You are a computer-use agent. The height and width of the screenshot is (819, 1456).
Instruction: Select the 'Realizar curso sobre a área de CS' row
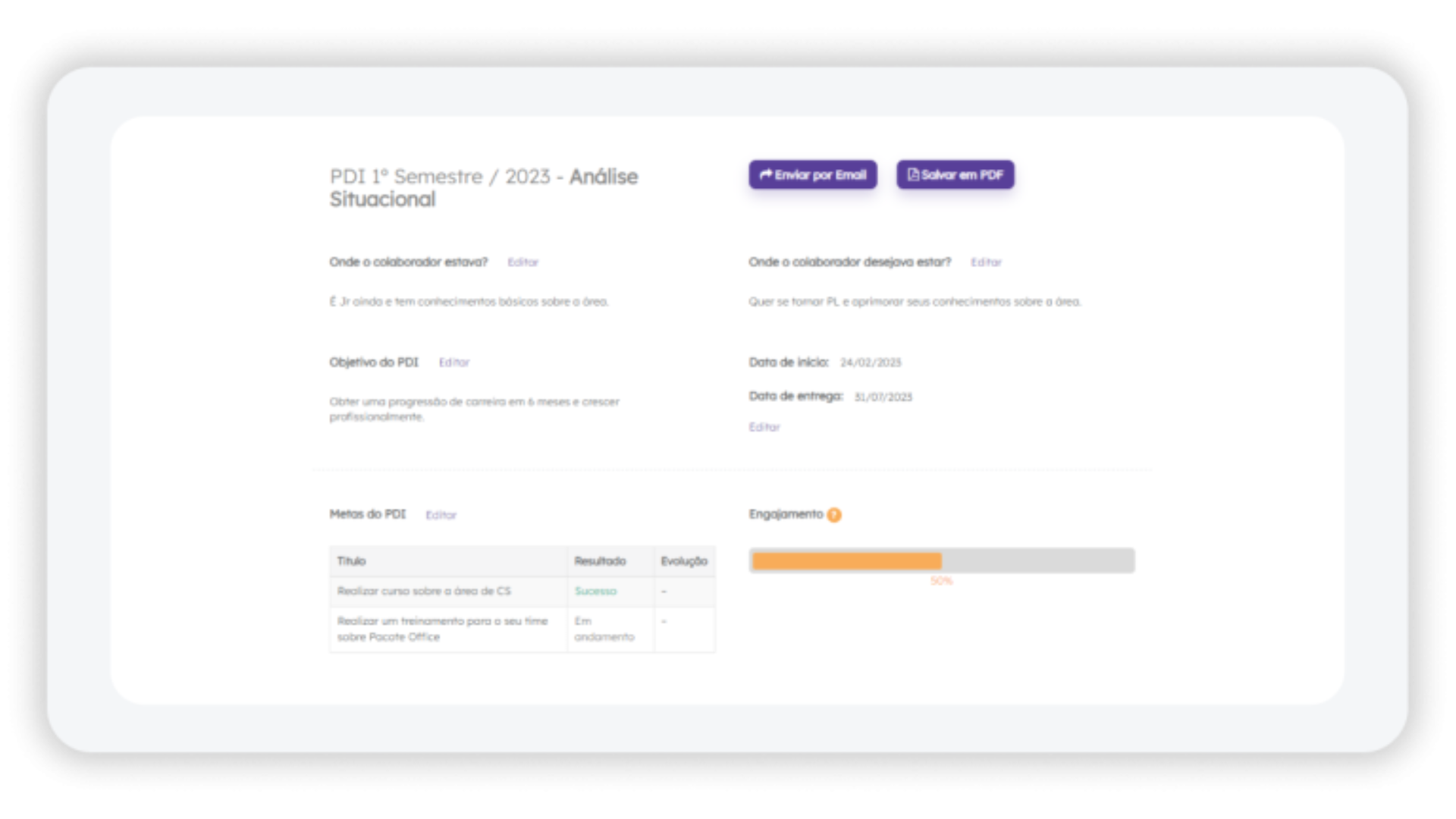[x=522, y=591]
